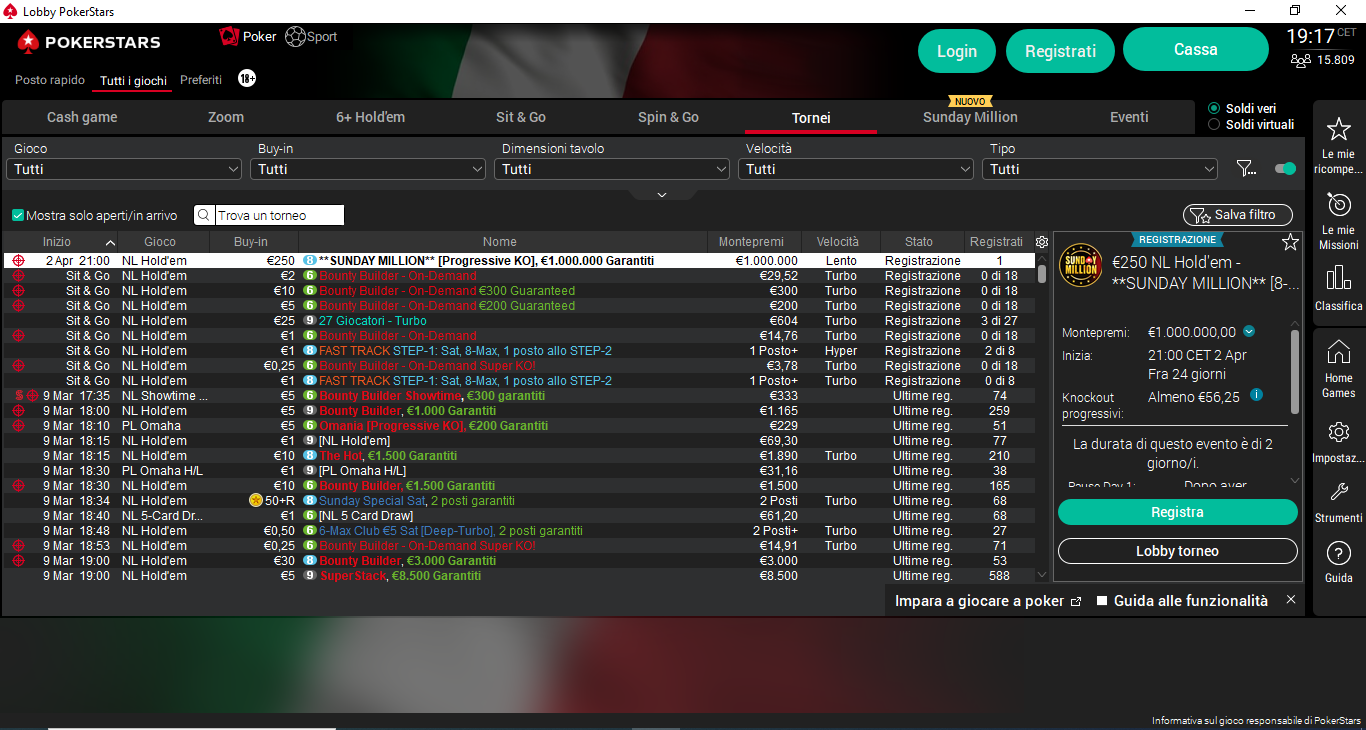Toggle Mostra solo aperti/in arrivo checkbox
The image size is (1366, 730).
(x=18, y=215)
